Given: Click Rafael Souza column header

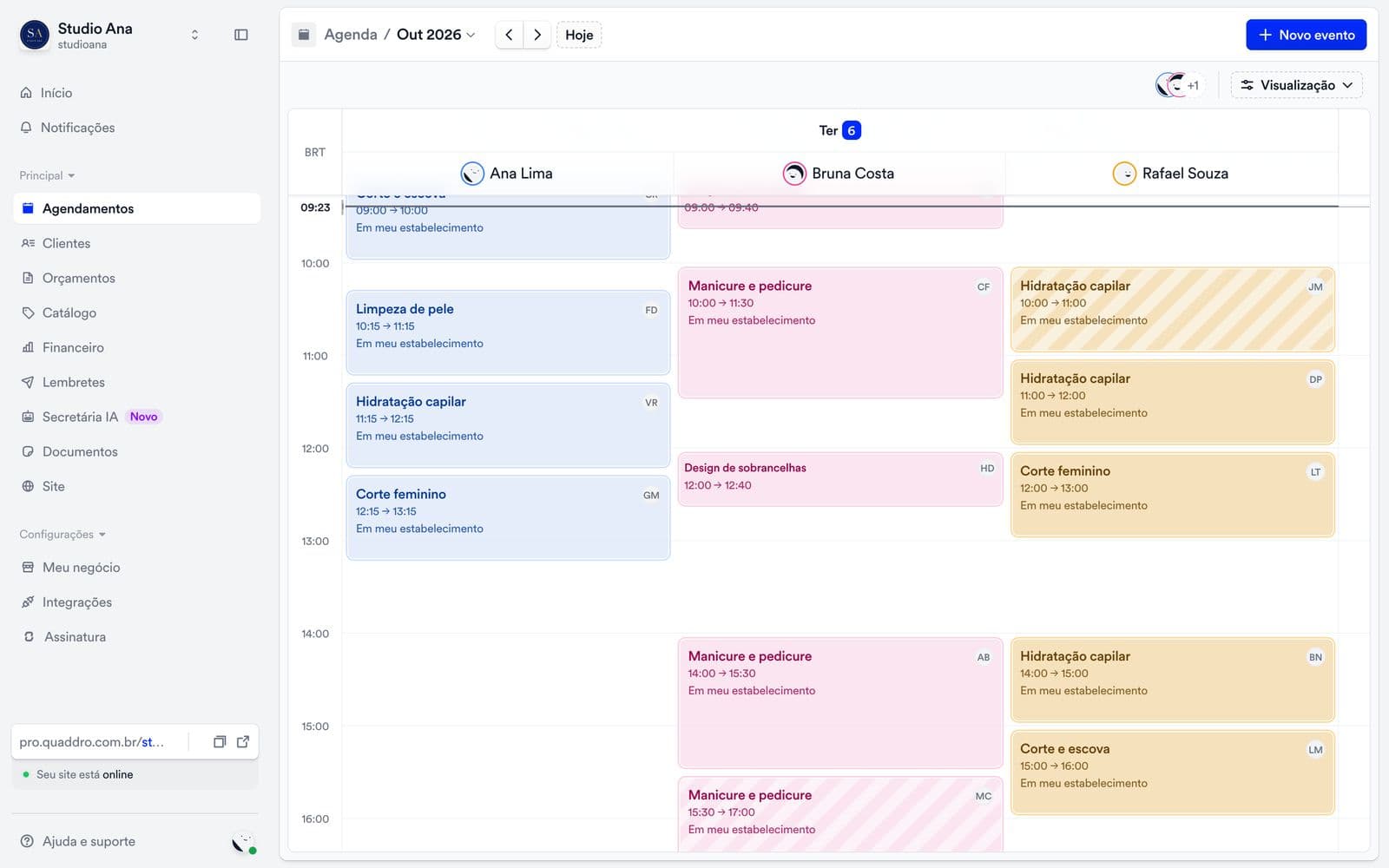Looking at the screenshot, I should 1170,174.
